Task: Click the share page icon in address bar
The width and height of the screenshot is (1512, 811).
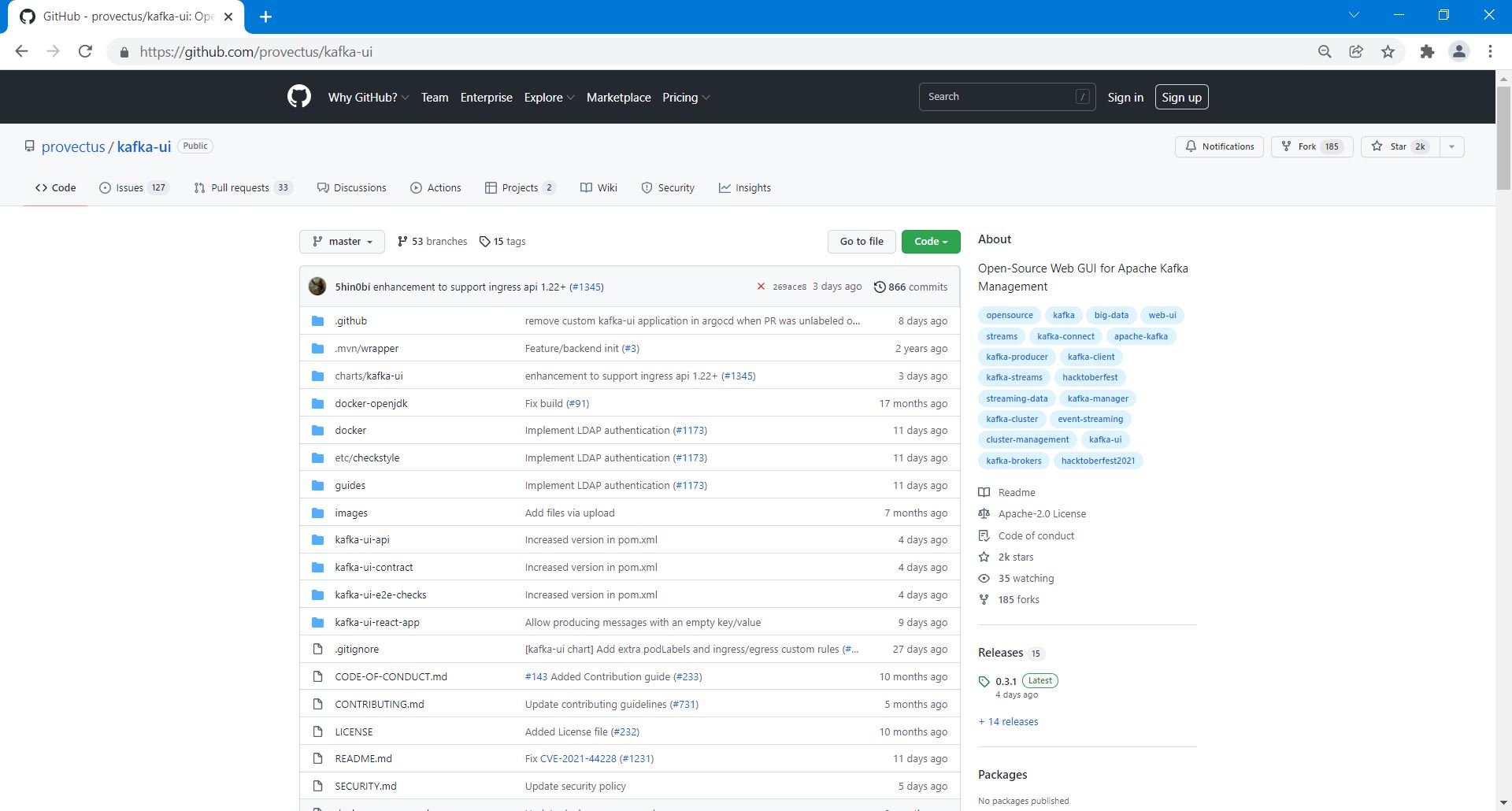Action: coord(1356,52)
